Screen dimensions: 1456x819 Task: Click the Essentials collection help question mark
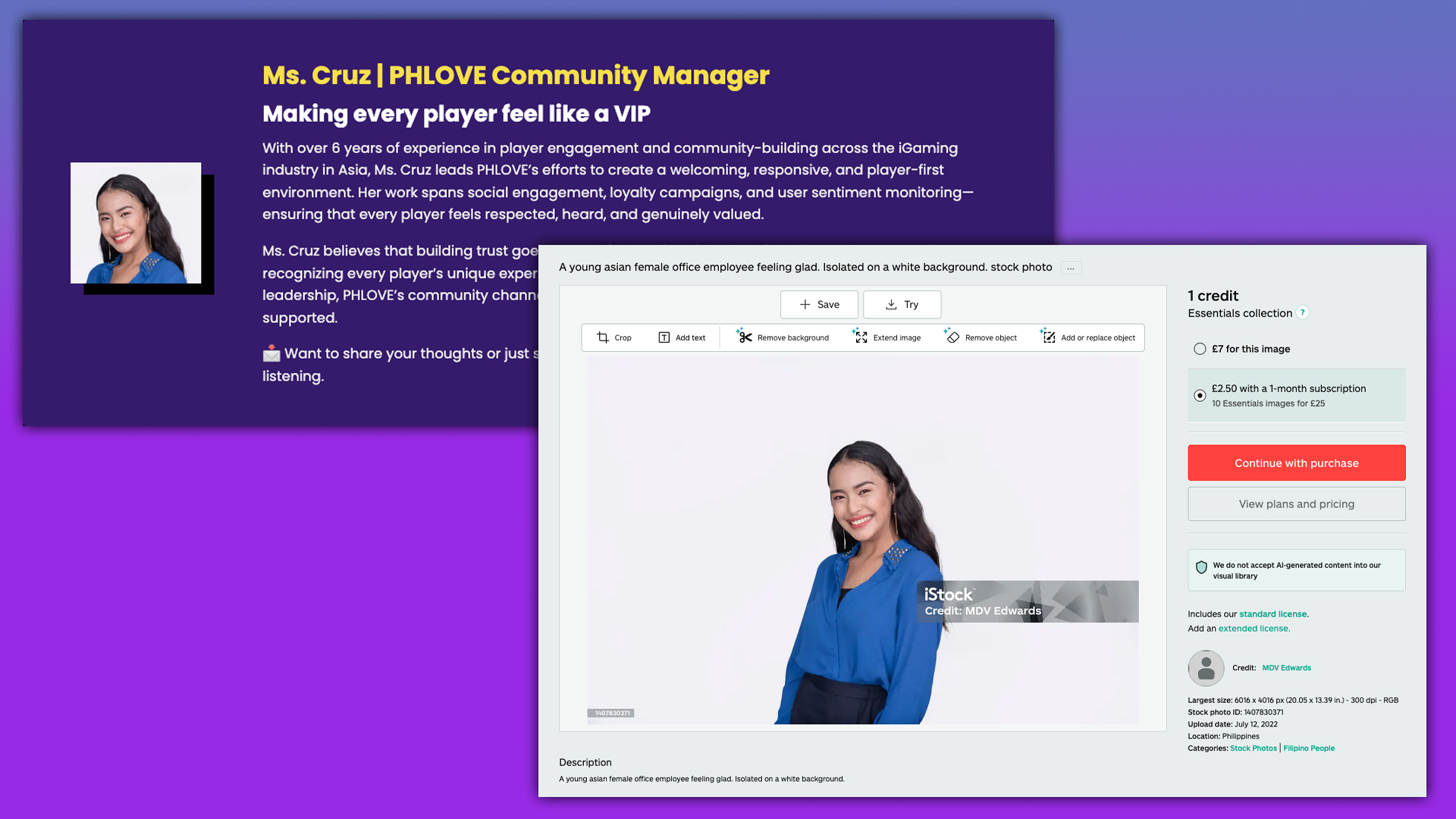point(1303,312)
